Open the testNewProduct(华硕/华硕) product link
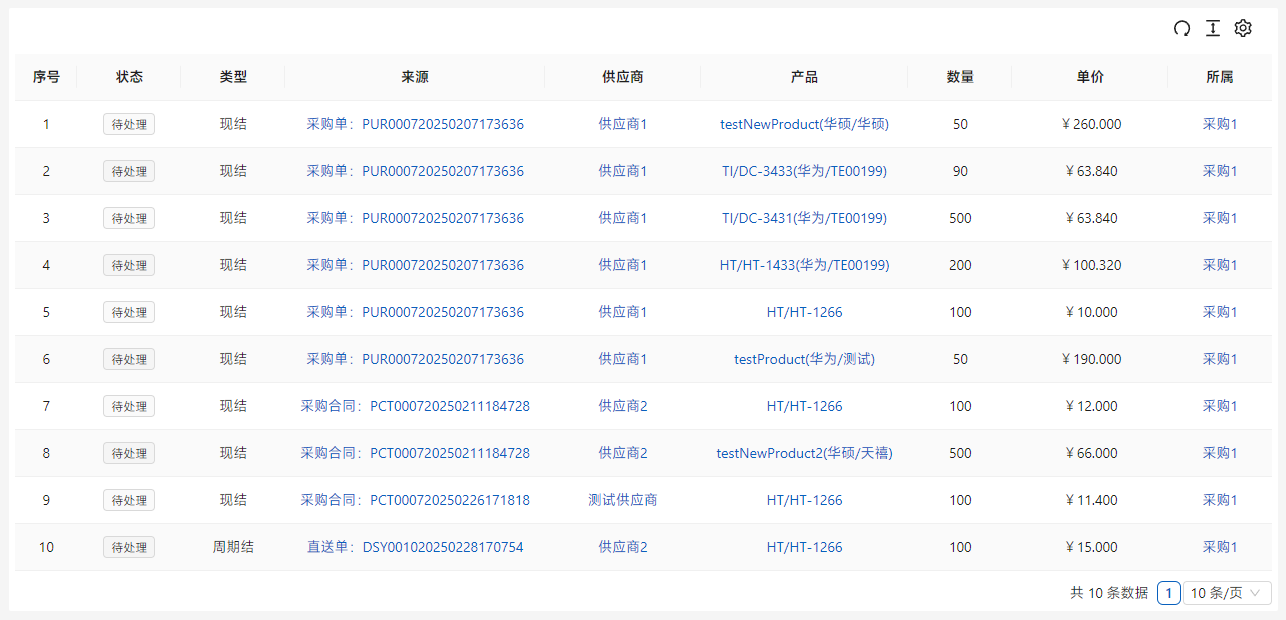This screenshot has width=1286, height=620. click(x=804, y=125)
